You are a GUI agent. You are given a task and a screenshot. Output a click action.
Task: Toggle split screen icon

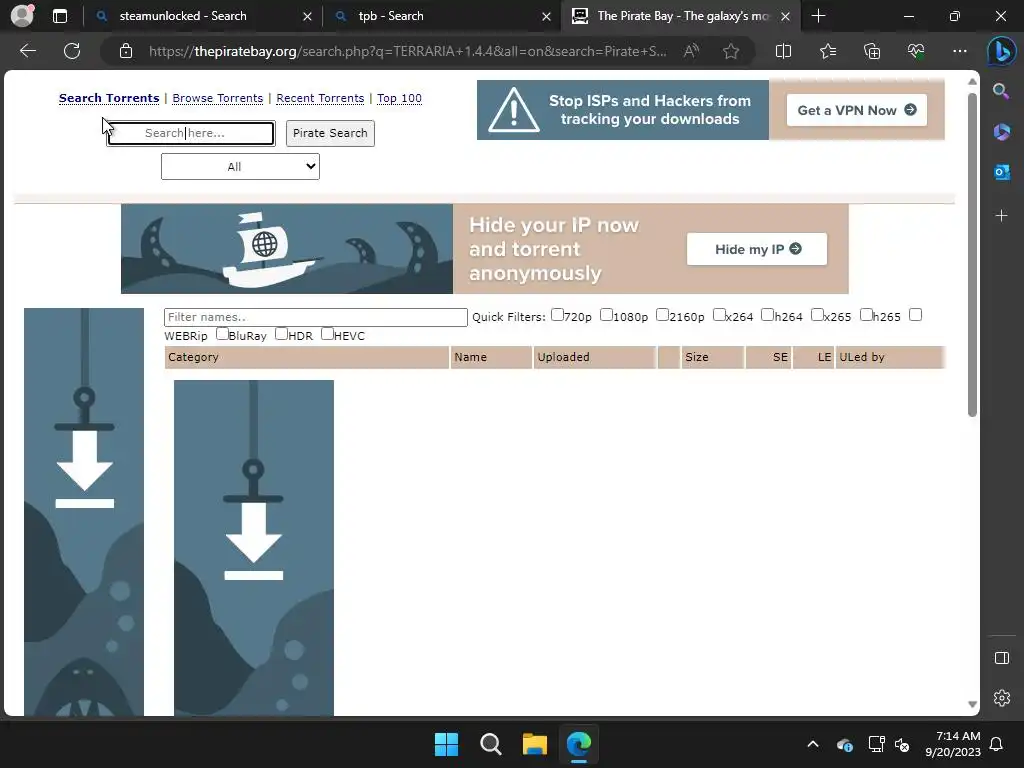pos(783,51)
